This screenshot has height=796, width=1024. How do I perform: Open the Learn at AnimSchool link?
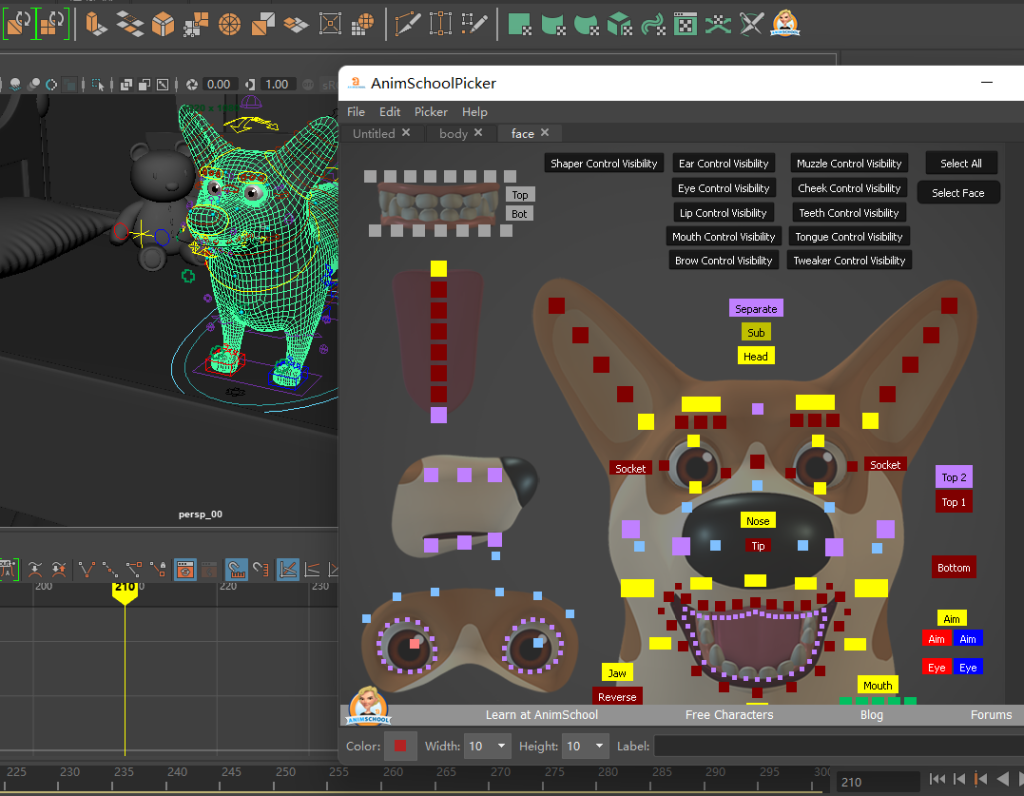coord(541,714)
